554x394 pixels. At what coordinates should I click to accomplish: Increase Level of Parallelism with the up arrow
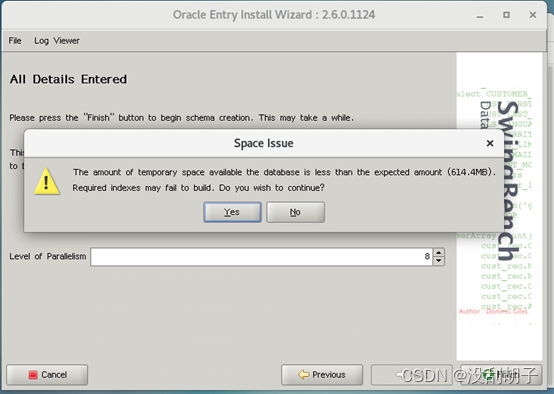(x=438, y=253)
